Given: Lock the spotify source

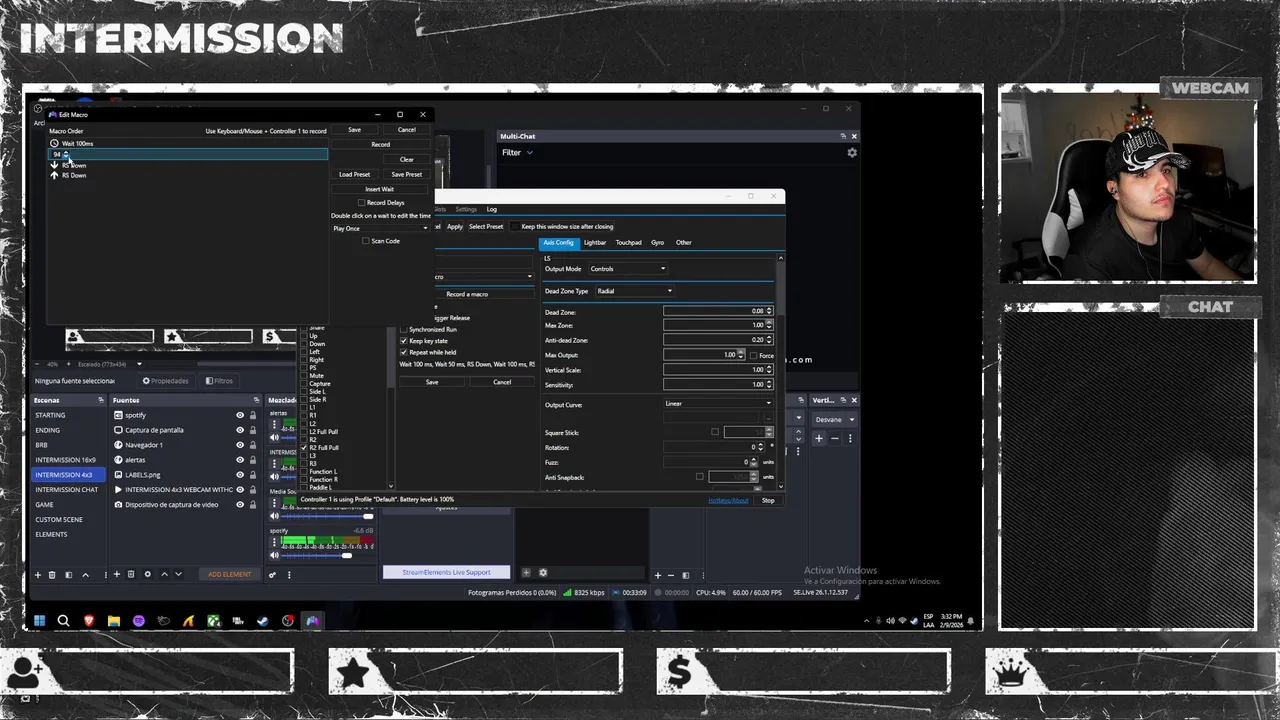Looking at the screenshot, I should click(x=252, y=415).
